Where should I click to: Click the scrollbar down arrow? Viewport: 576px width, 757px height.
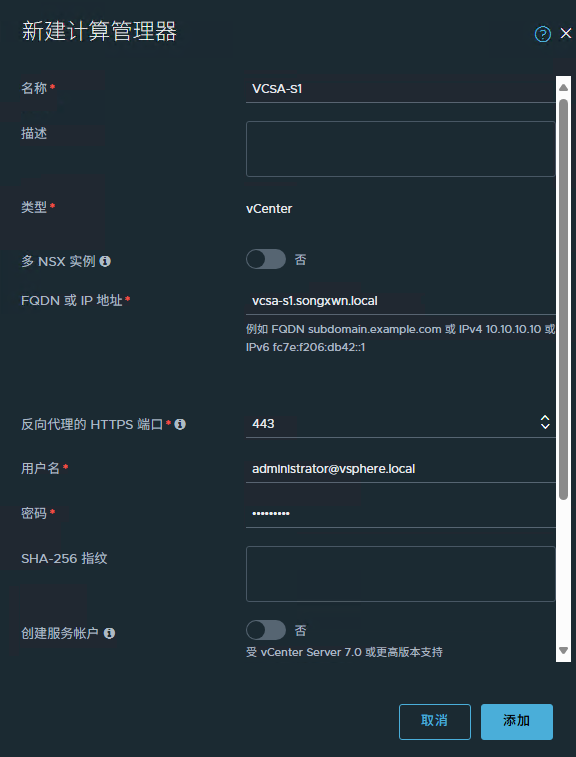coord(563,650)
